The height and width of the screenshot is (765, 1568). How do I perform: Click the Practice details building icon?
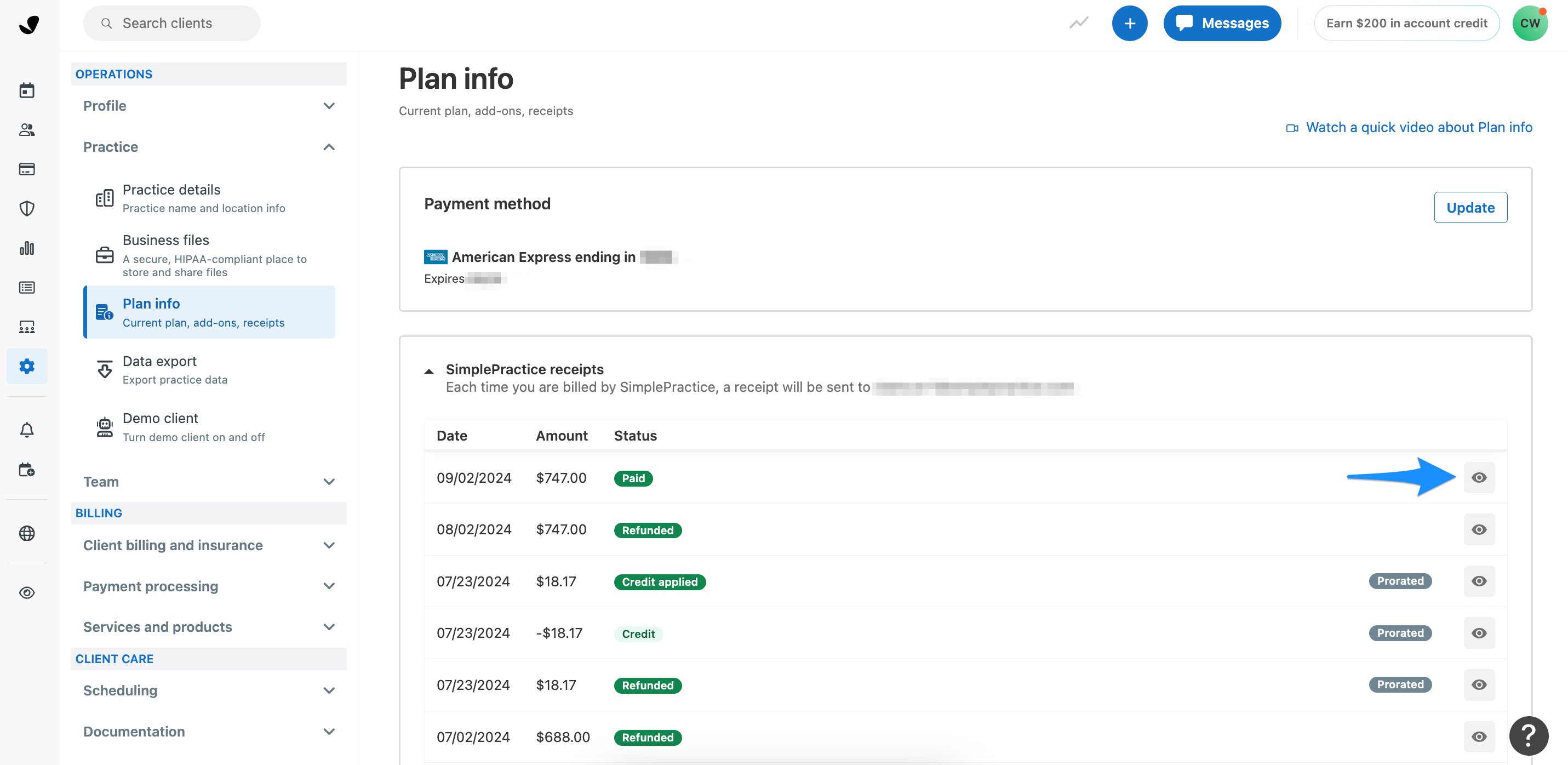104,198
